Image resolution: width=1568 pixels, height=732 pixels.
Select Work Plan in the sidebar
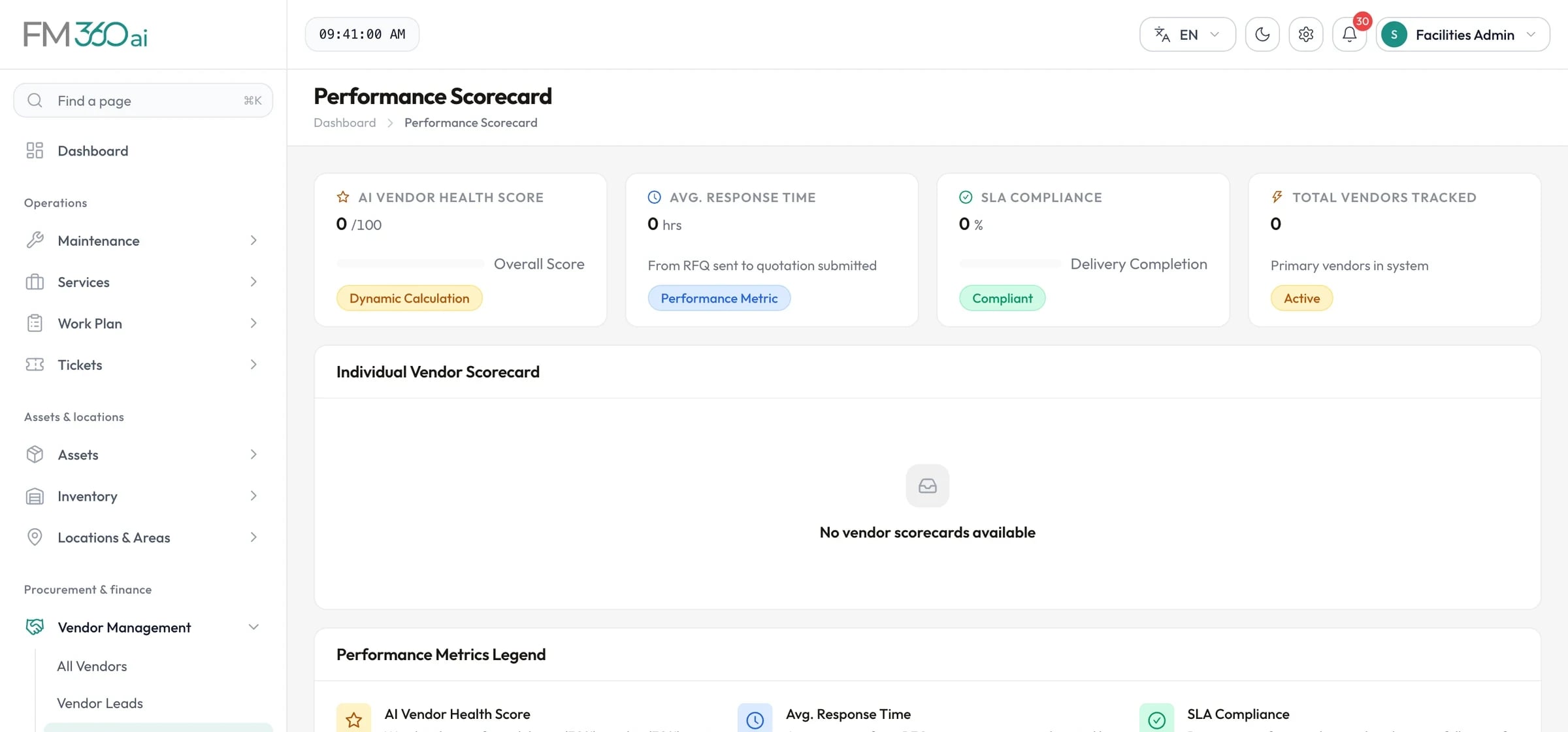click(143, 323)
